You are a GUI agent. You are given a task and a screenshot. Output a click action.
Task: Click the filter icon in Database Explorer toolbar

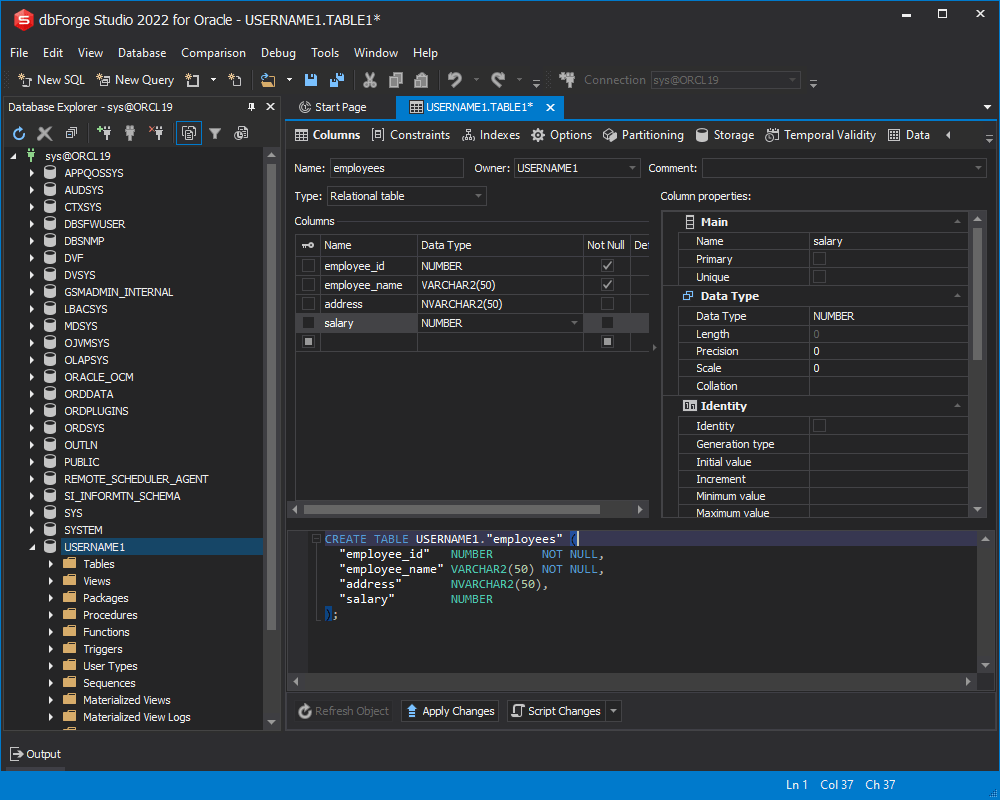214,133
